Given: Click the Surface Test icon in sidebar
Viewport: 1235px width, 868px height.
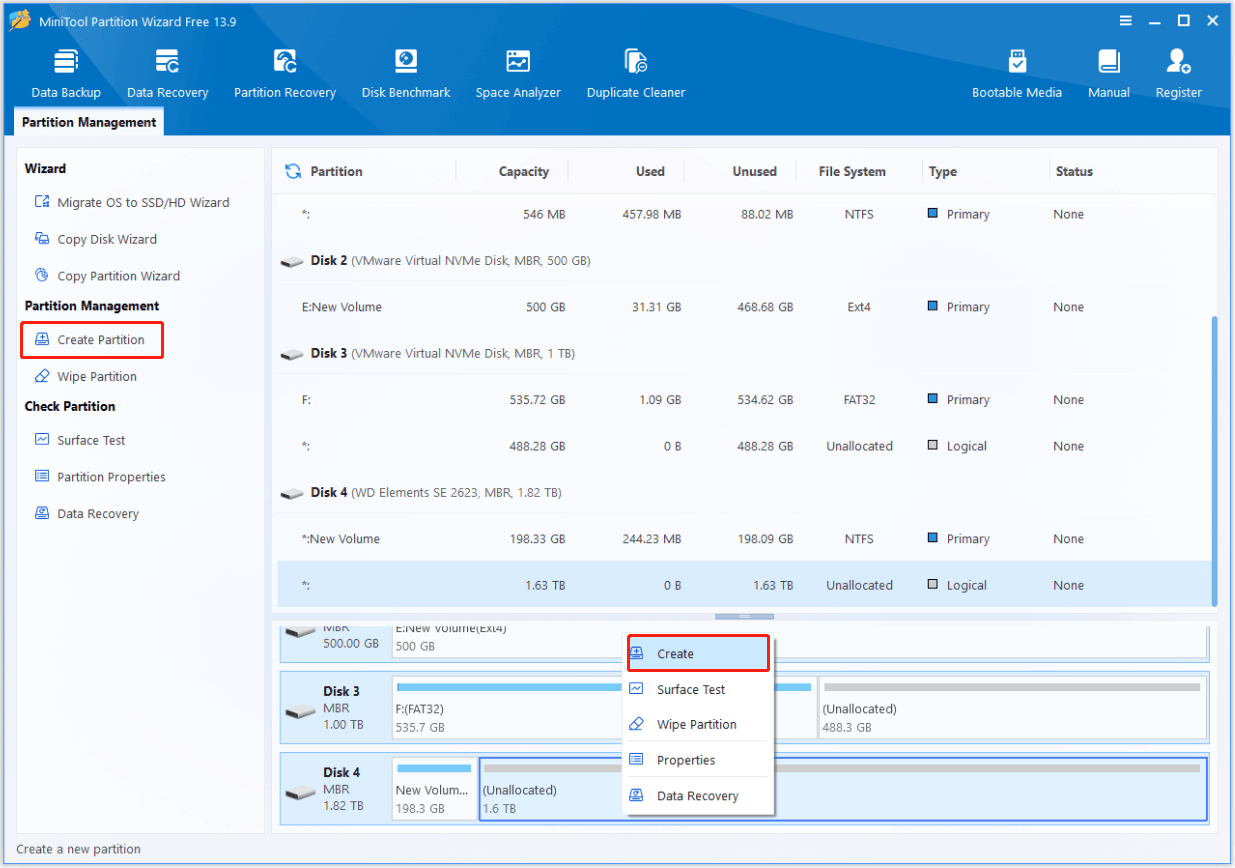Looking at the screenshot, I should (x=42, y=440).
